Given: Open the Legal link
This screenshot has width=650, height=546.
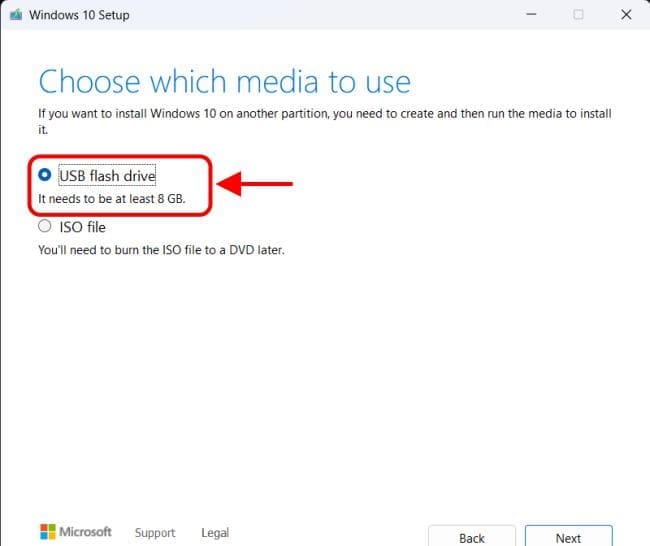Looking at the screenshot, I should (x=214, y=533).
